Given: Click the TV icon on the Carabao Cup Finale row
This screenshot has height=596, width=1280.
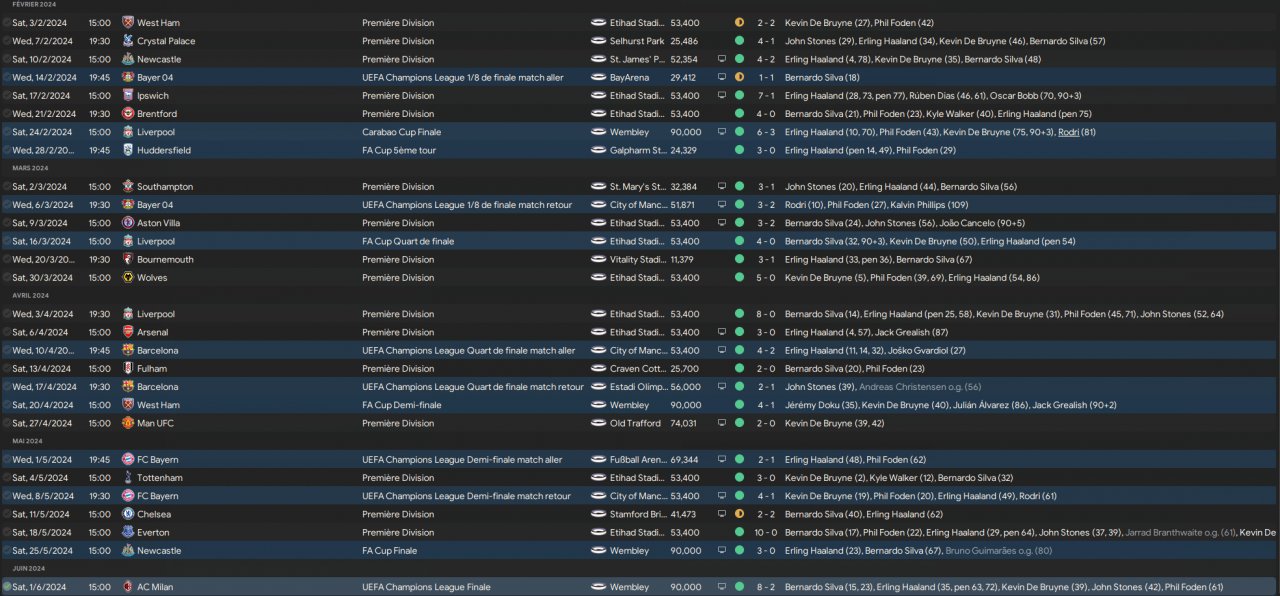Looking at the screenshot, I should [722, 132].
